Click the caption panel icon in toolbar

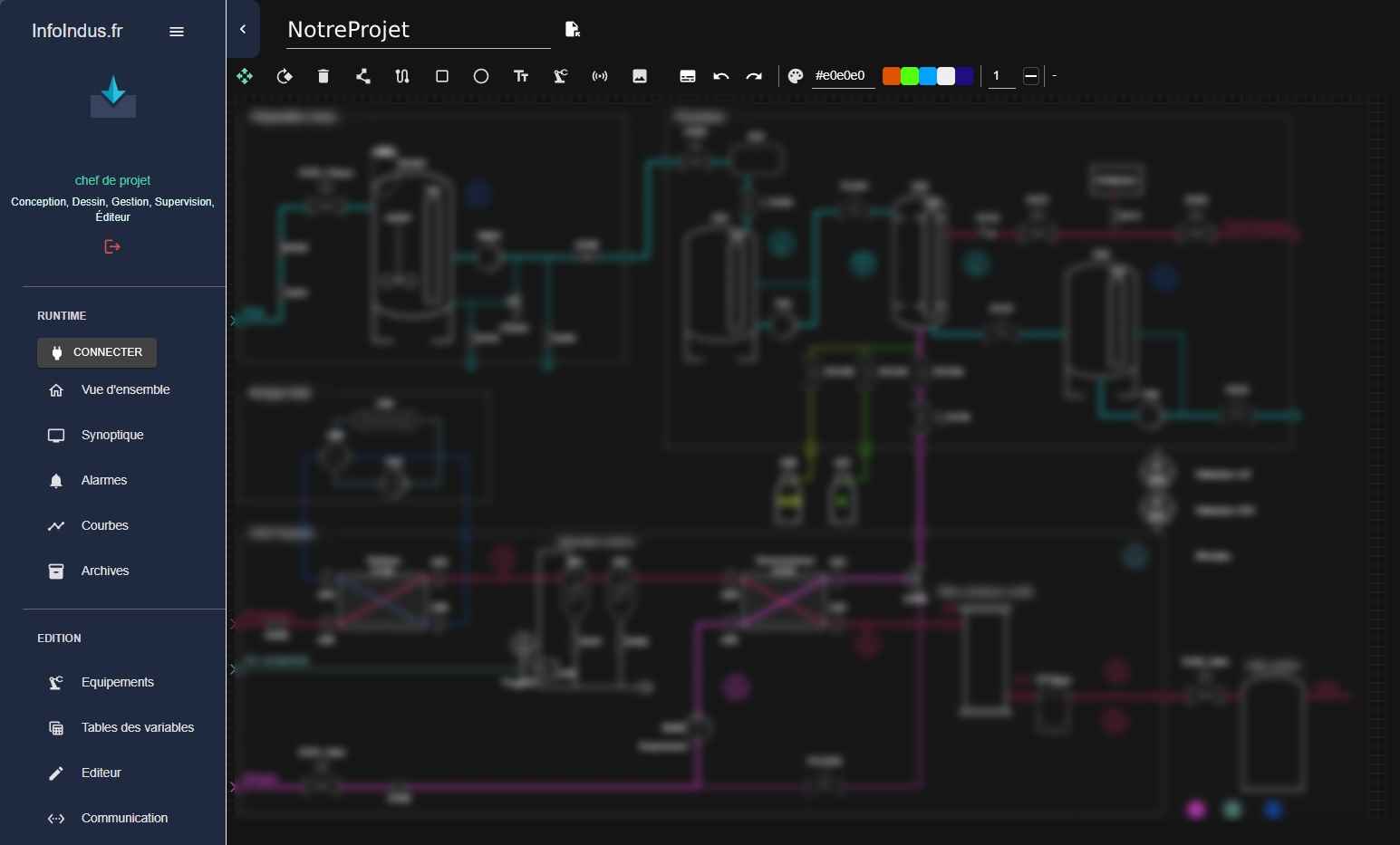[688, 76]
